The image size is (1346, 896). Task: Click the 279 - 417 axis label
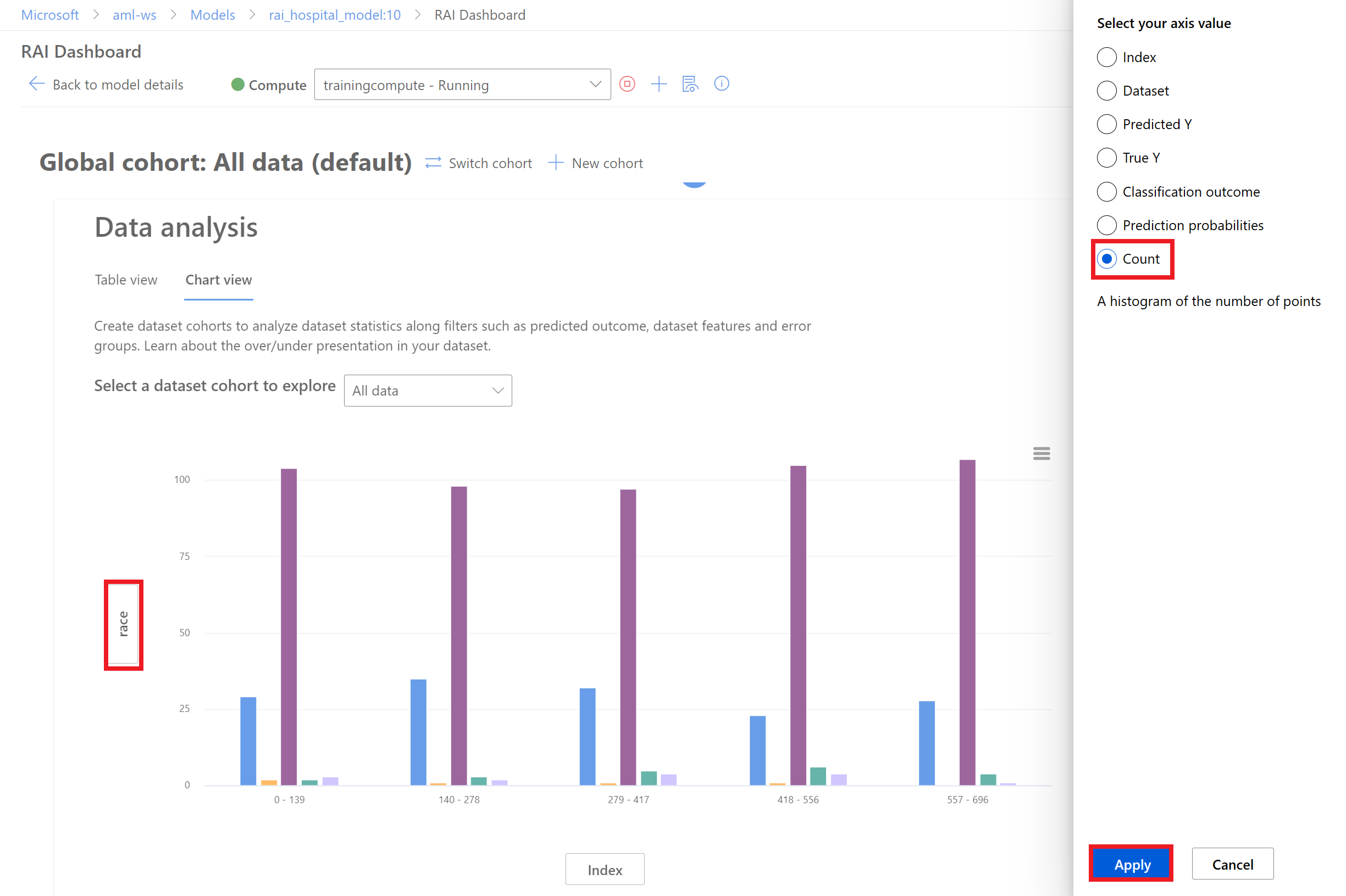click(628, 799)
